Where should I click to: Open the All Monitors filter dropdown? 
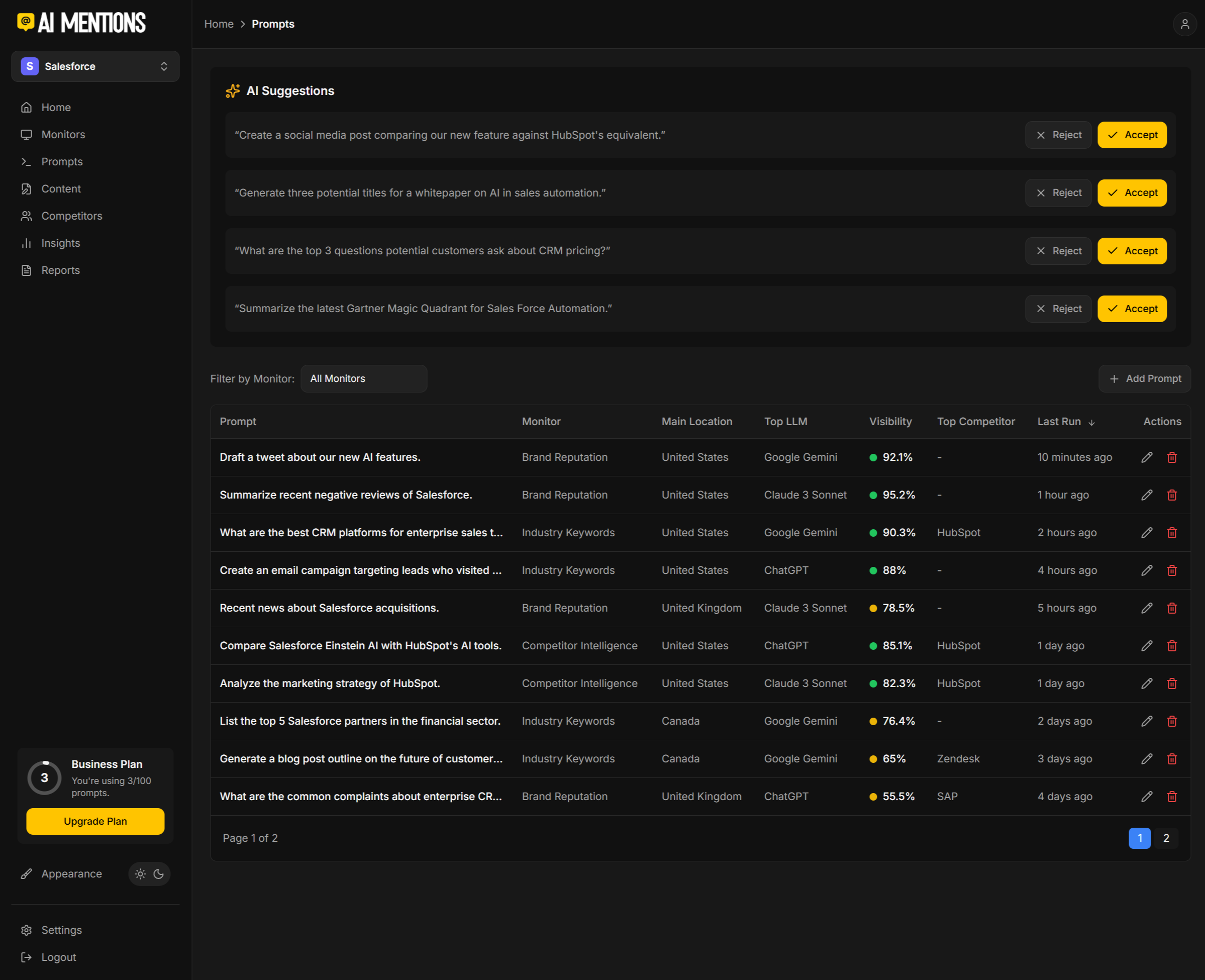(x=364, y=379)
